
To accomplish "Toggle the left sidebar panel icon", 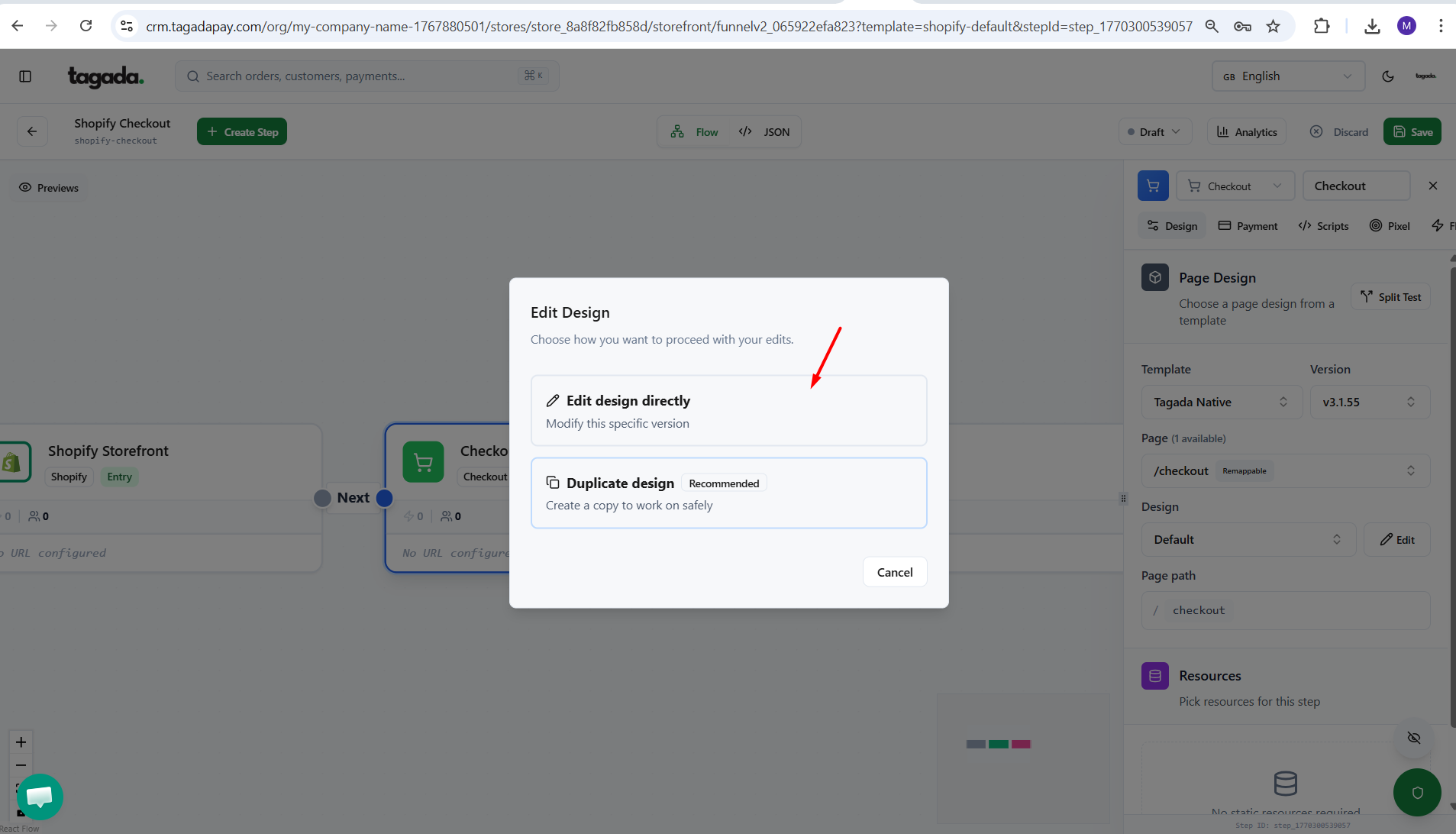I will coord(25,76).
